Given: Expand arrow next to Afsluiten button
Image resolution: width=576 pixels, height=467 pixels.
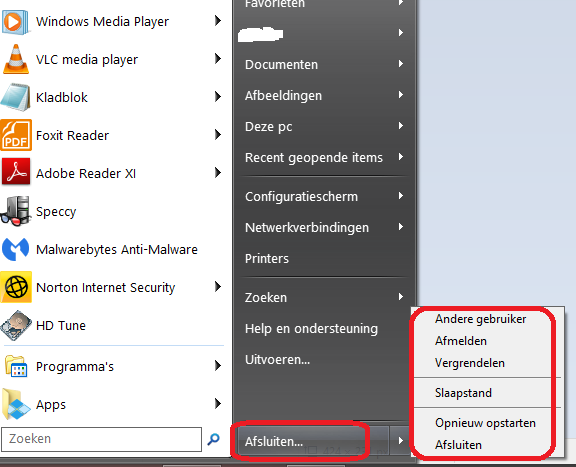Looking at the screenshot, I should click(400, 441).
